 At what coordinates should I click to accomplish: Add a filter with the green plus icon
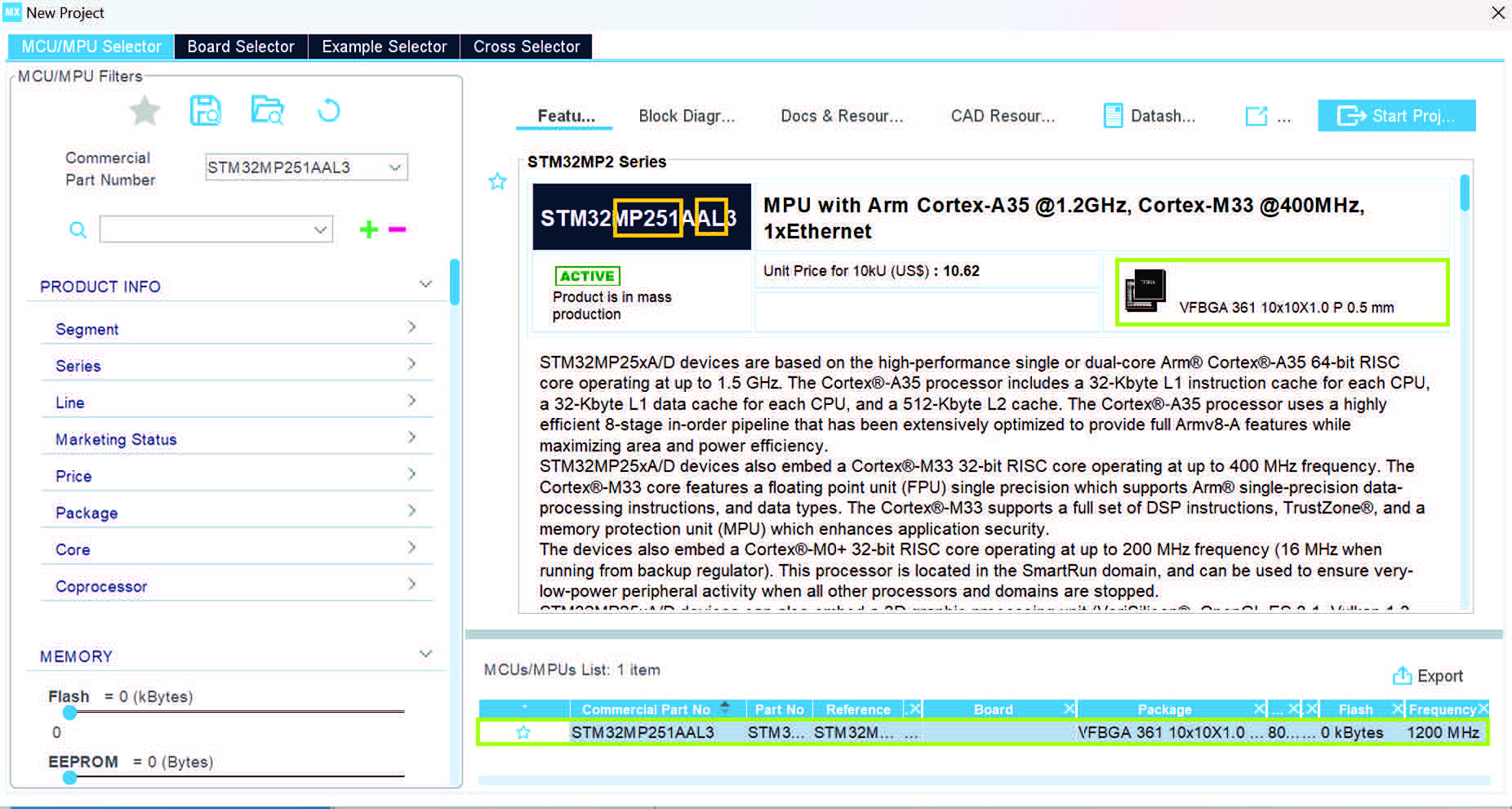click(369, 229)
